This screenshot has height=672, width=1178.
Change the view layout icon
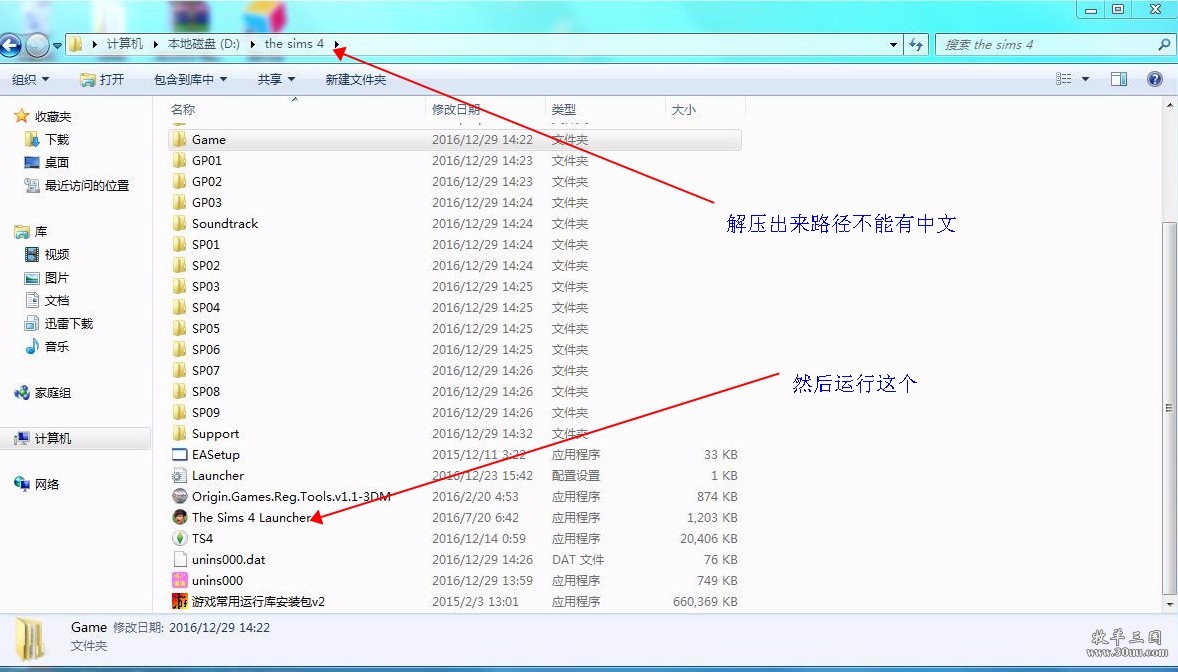click(x=1064, y=79)
